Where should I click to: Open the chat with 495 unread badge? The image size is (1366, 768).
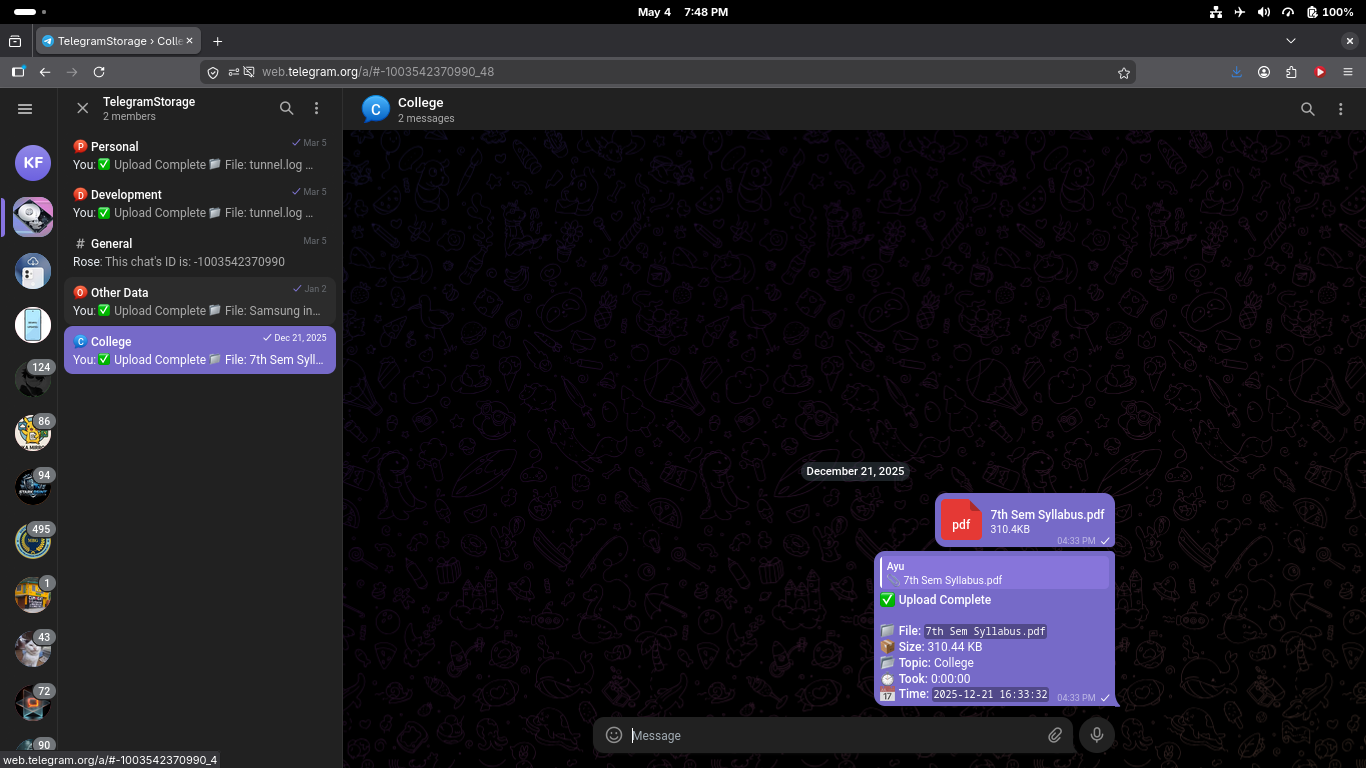[33, 540]
